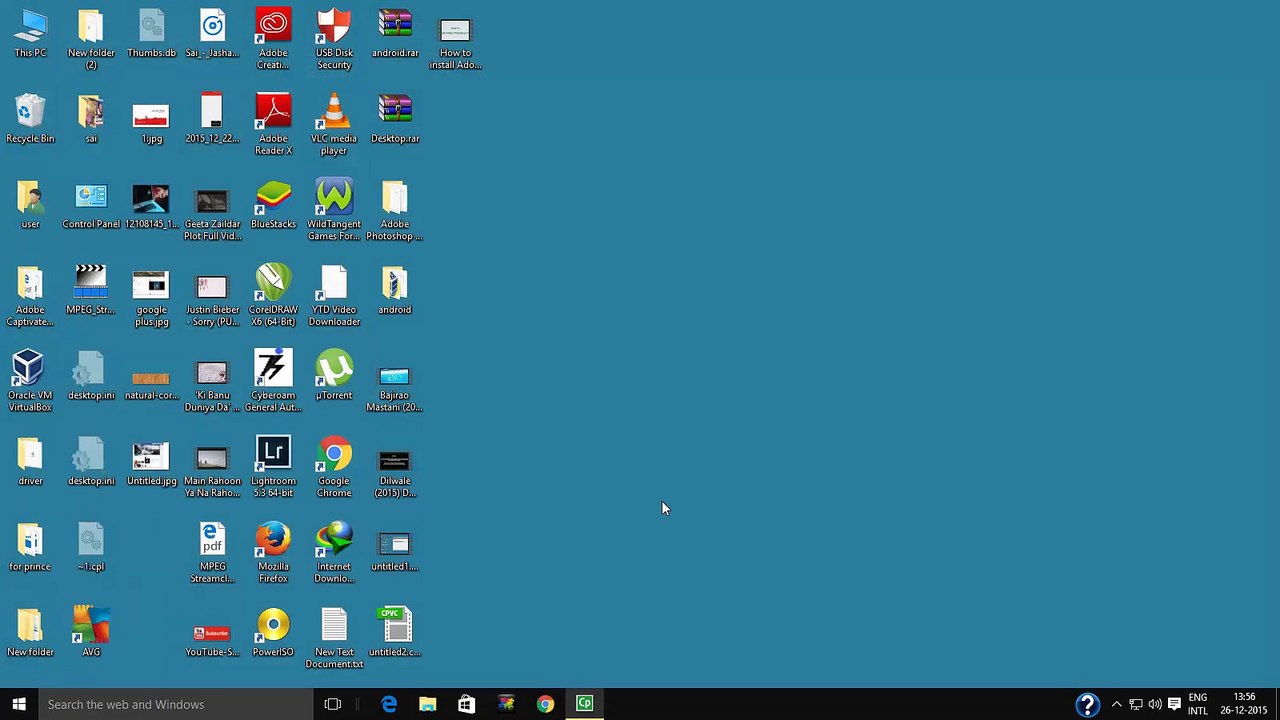Select the VLC media player shortcut
Viewport: 1280px width, 720px height.
tap(334, 125)
